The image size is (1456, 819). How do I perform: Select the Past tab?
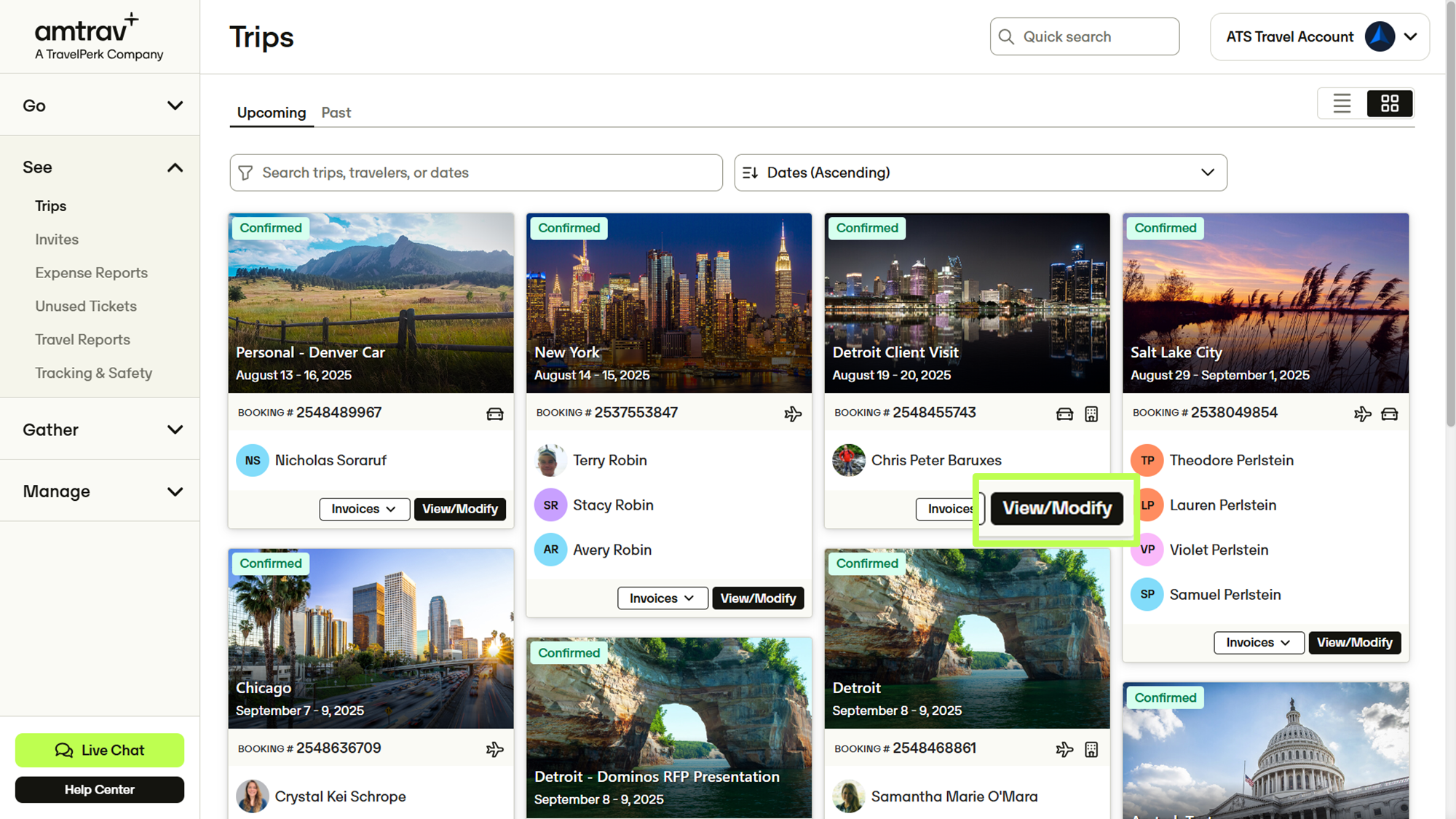click(x=336, y=113)
